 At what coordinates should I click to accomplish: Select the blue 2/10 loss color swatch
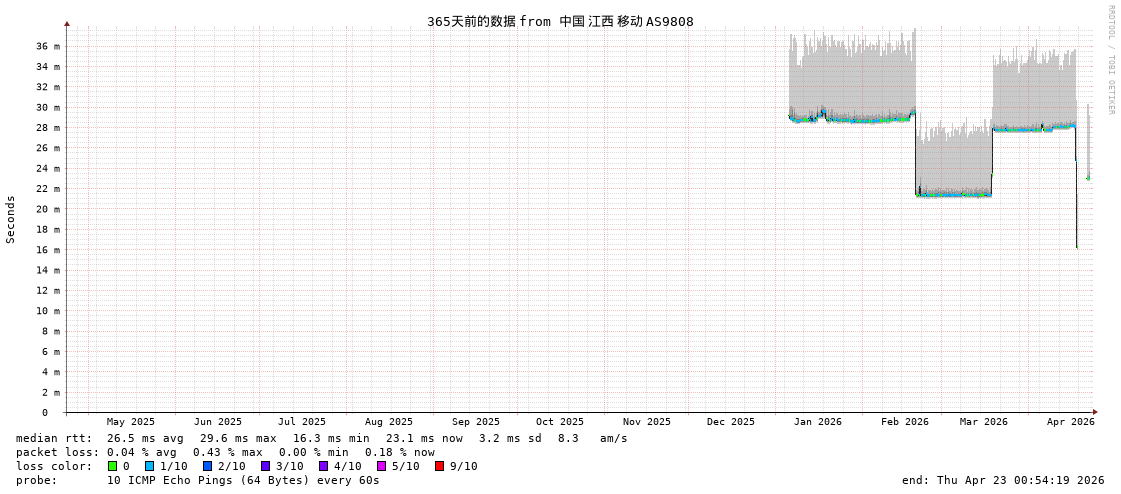coord(207,466)
